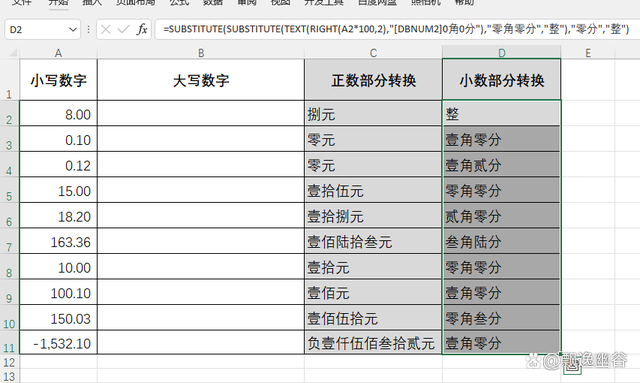Viewport: 640px width, 383px height.
Task: Click cell containing 壹佰元
Action: click(x=373, y=292)
